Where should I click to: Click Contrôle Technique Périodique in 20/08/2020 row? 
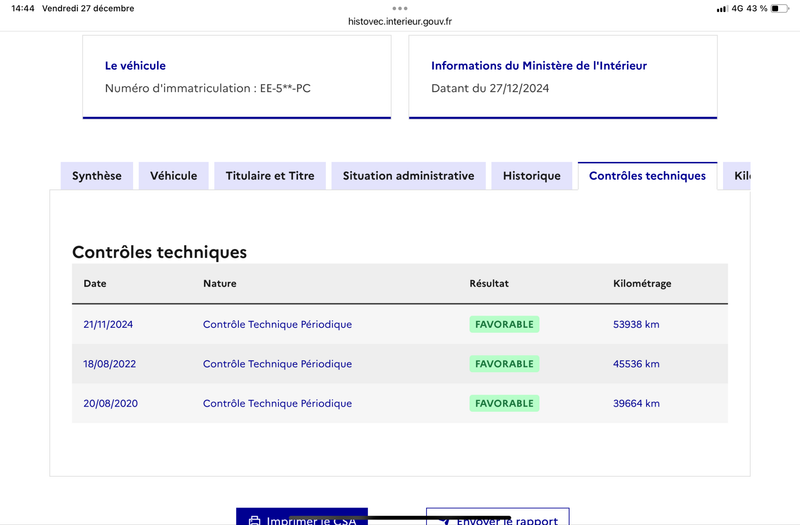278,404
